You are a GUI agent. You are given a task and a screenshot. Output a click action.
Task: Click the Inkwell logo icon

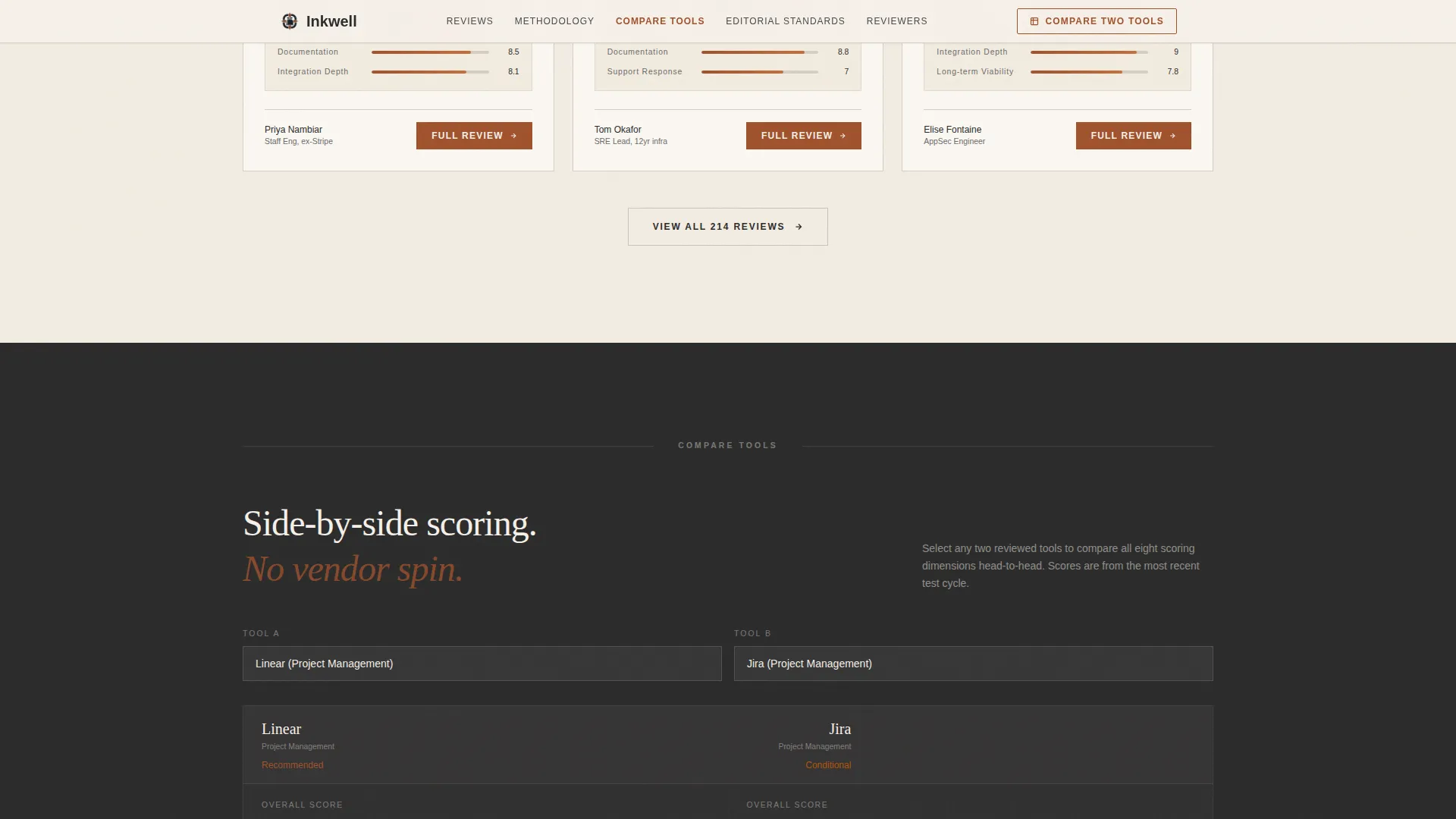click(290, 21)
